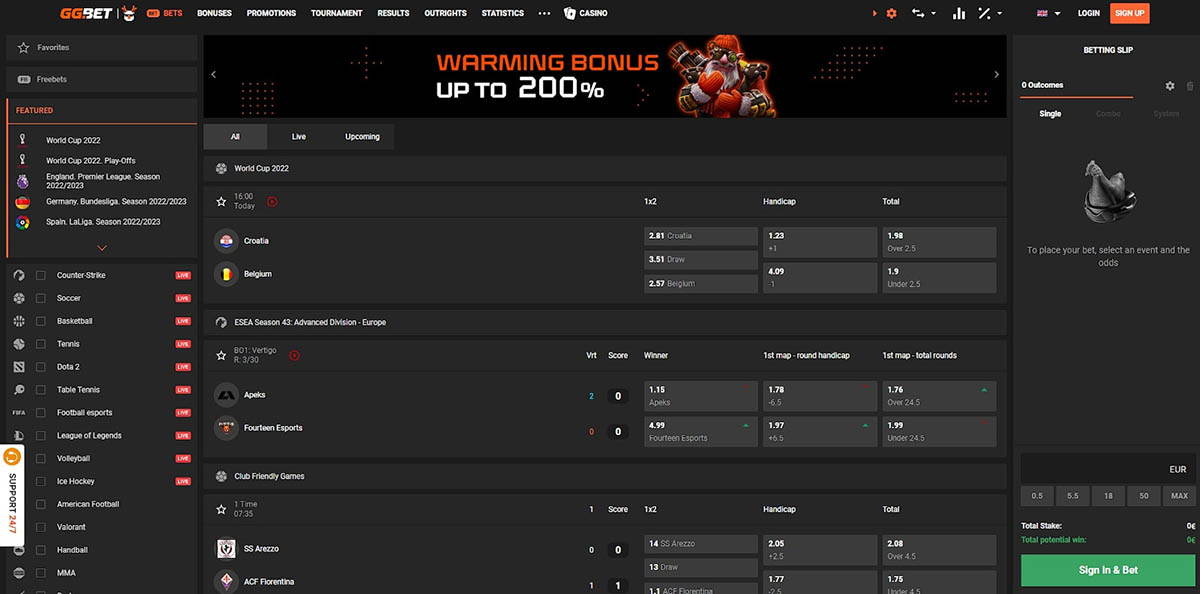Screen dimensions: 1200x594
Task: Favorite the SS Arezzo vs Fiorentina star
Action: click(221, 509)
